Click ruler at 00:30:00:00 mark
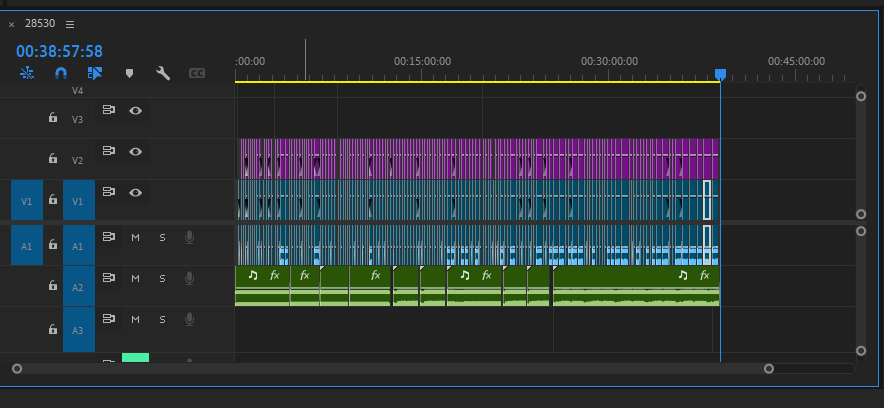Image resolution: width=884 pixels, height=408 pixels. pyautogui.click(x=609, y=61)
